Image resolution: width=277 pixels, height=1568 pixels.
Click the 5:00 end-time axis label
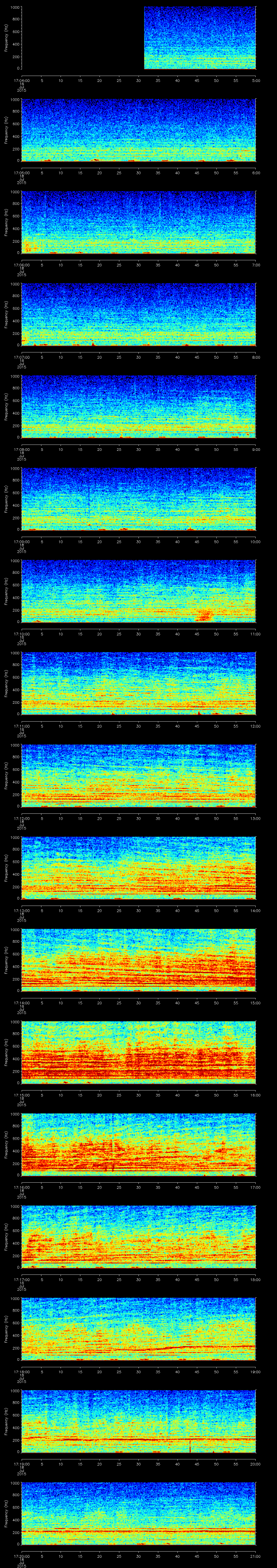(256, 80)
